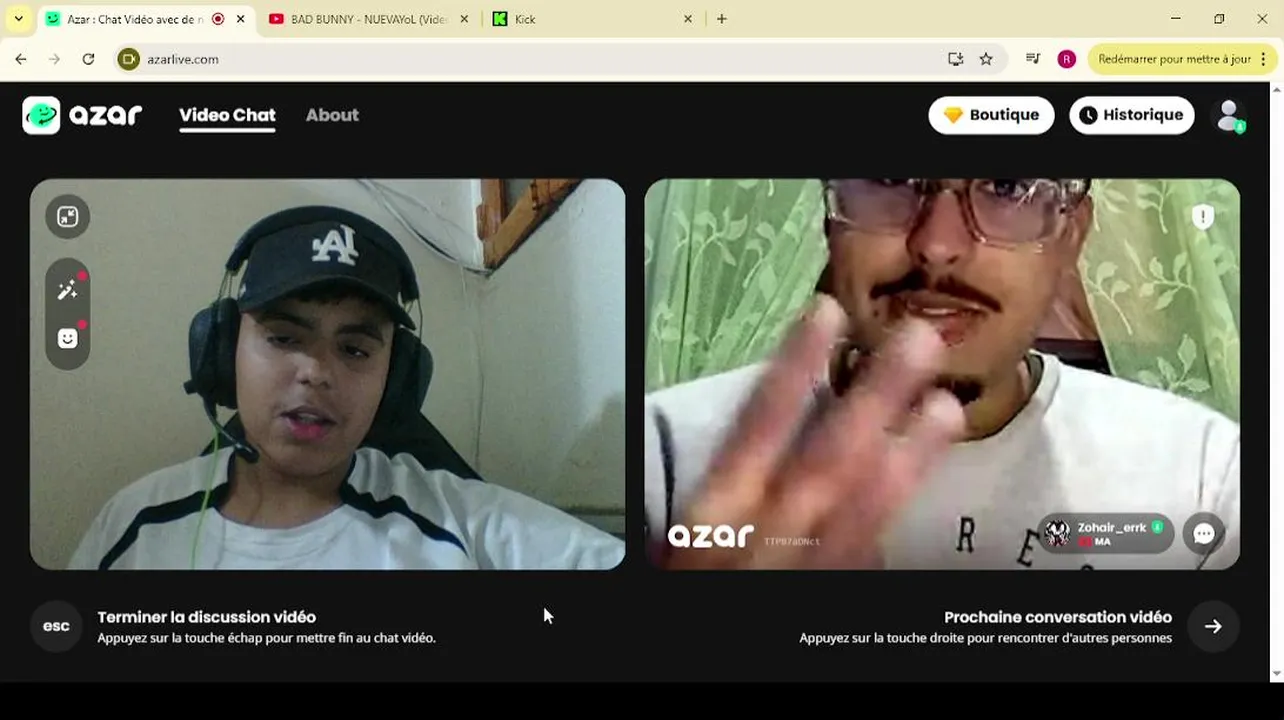Close the Azar browser tab

pyautogui.click(x=240, y=19)
